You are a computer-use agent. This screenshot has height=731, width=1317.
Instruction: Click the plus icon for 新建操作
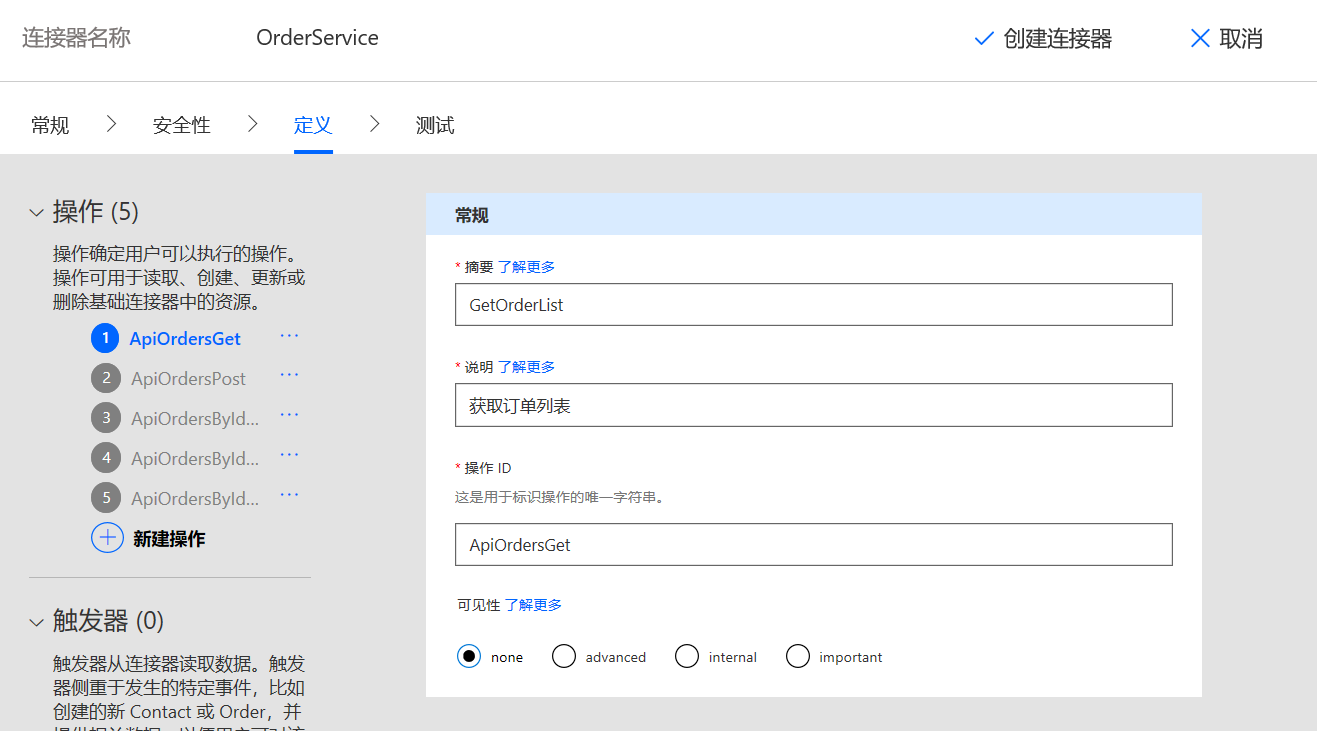pos(107,537)
